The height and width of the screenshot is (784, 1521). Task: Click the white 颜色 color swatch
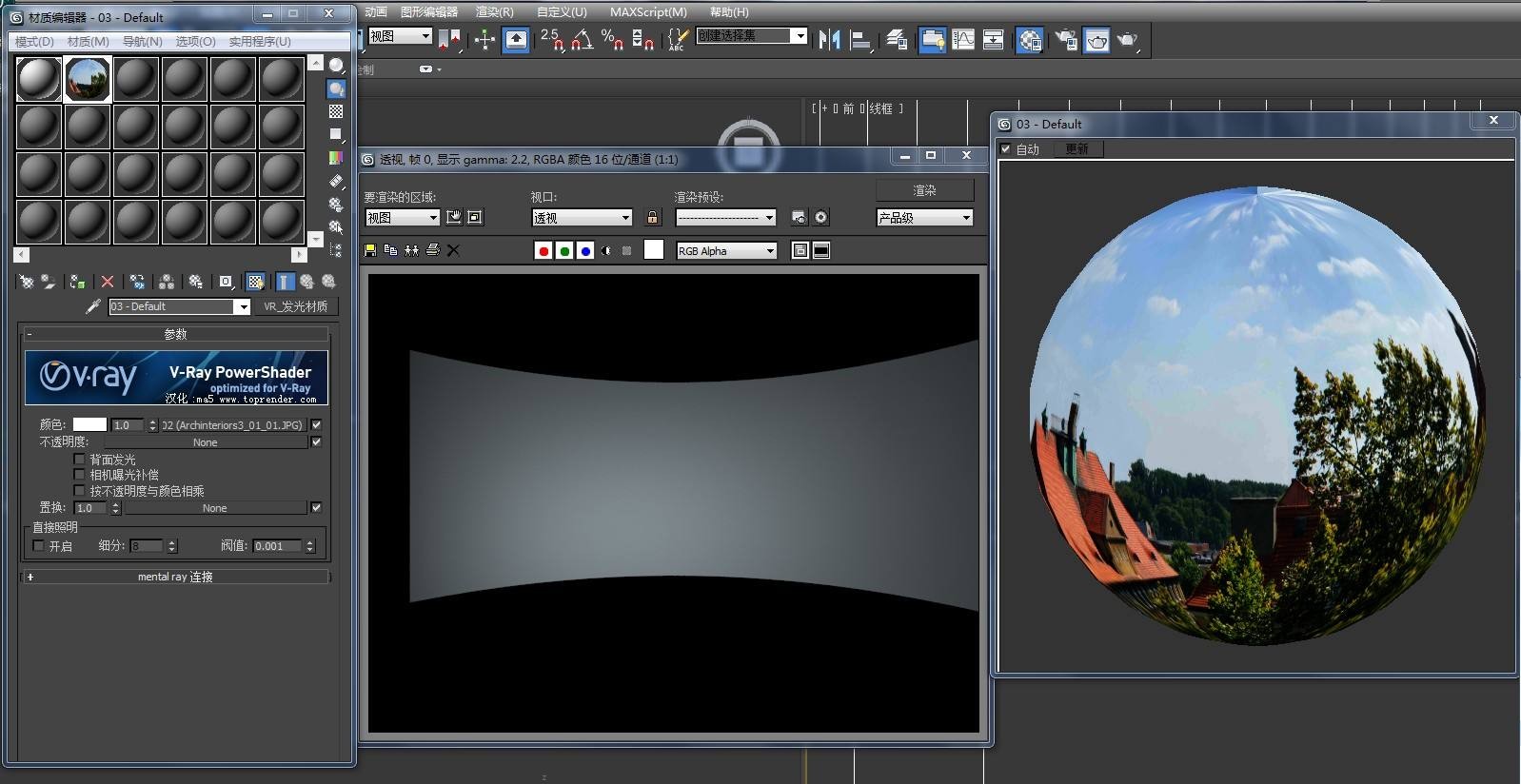[89, 425]
